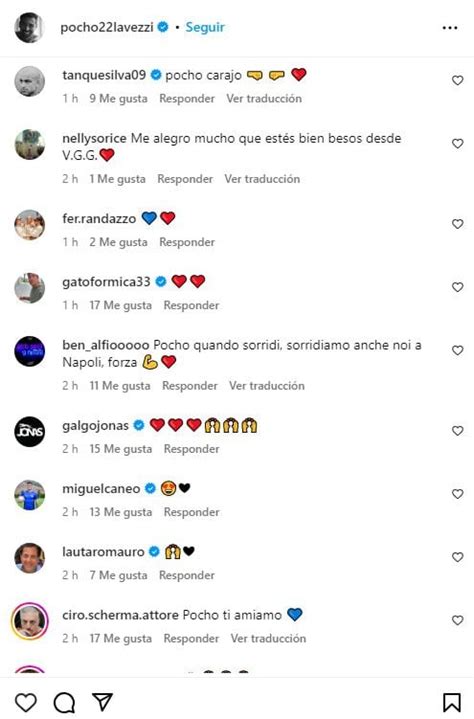Open the galgojonas avatar thumbnail
The height and width of the screenshot is (719, 474).
(30, 431)
